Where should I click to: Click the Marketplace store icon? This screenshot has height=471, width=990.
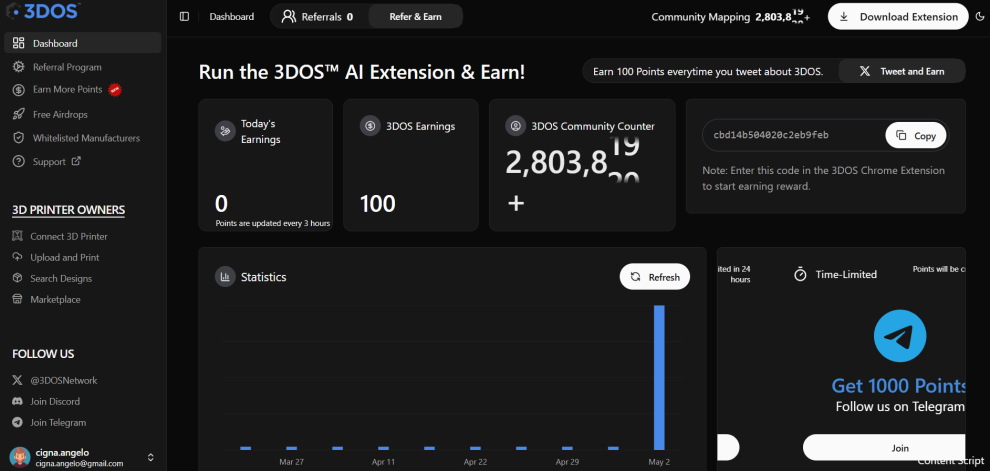18,299
